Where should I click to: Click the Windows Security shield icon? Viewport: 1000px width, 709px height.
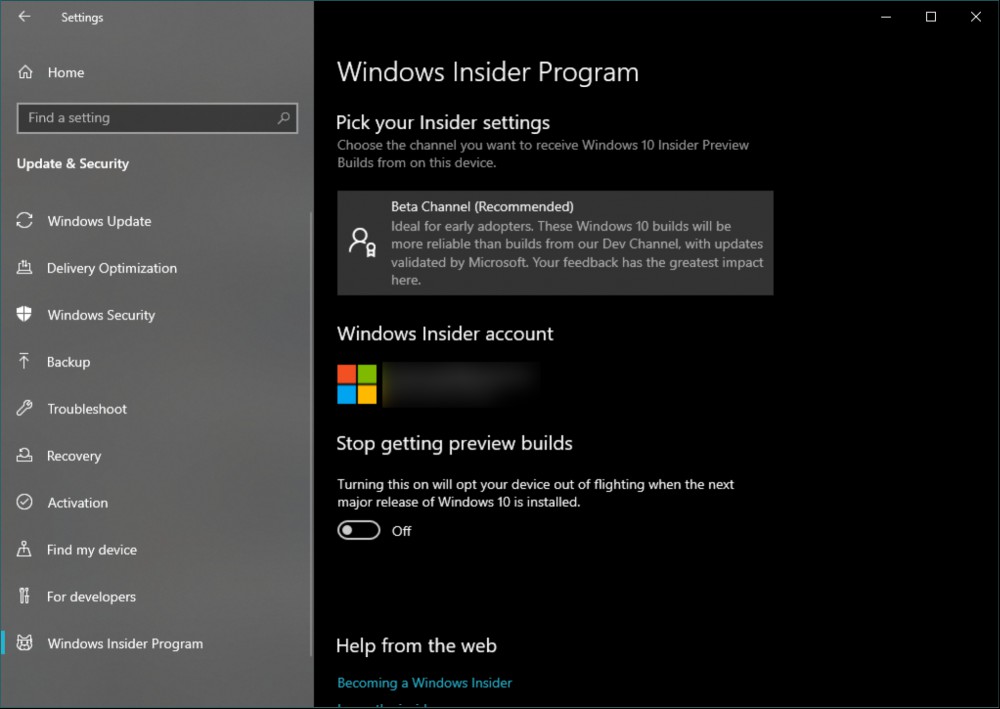click(x=24, y=314)
